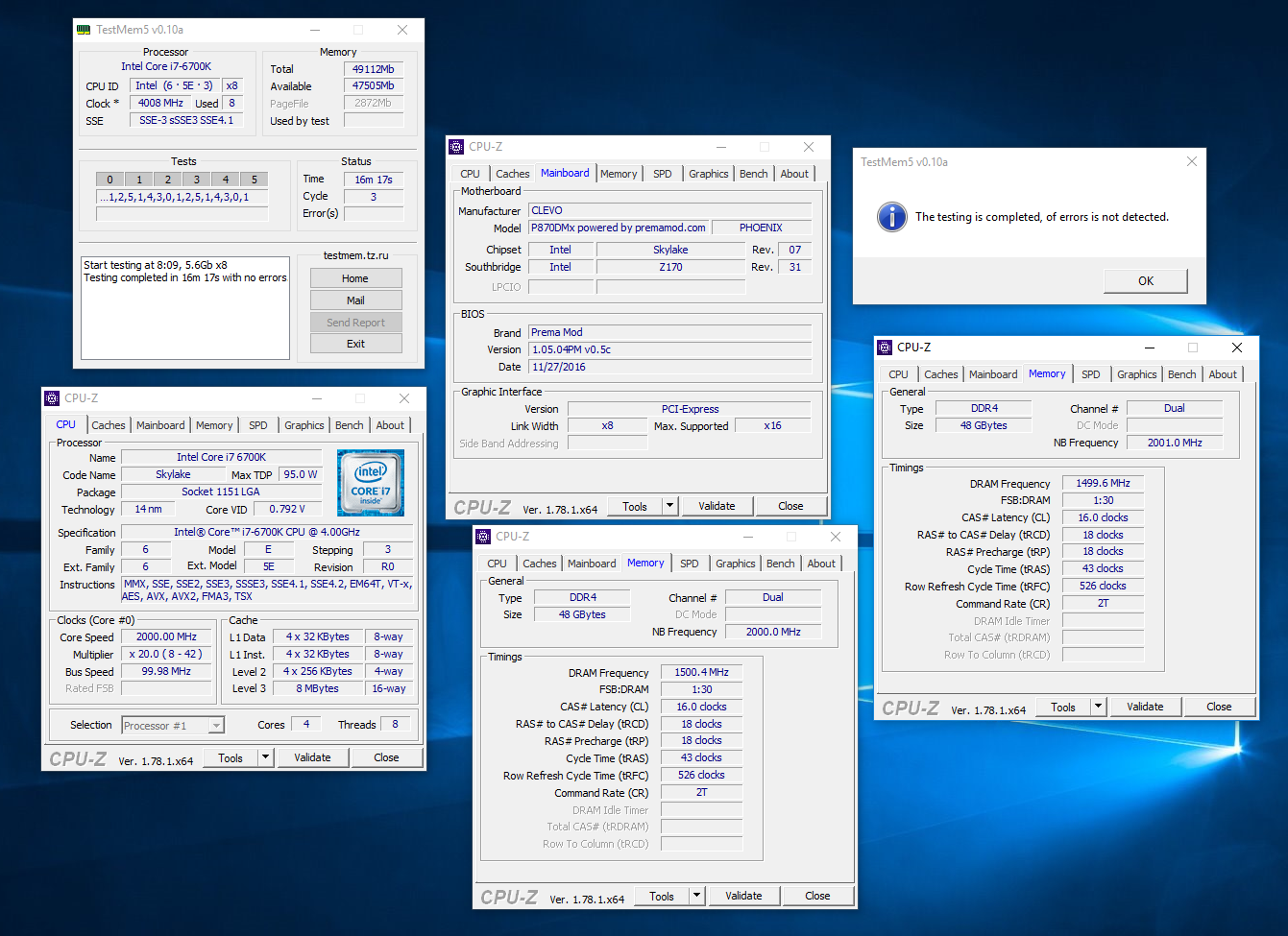Click Max TDP 95.0 W value
1288x936 pixels.
301,474
